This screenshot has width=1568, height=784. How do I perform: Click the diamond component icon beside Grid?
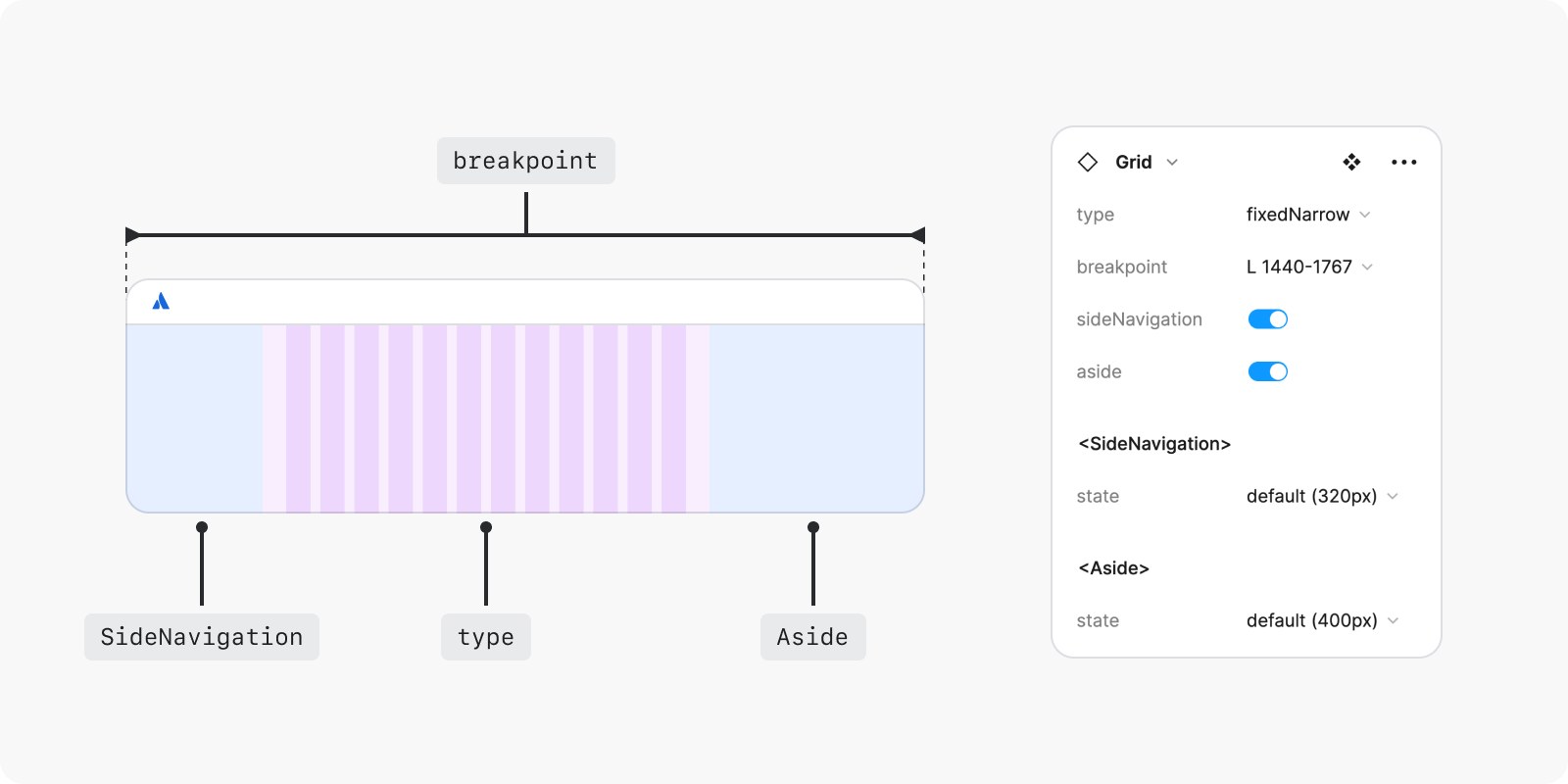click(1088, 163)
